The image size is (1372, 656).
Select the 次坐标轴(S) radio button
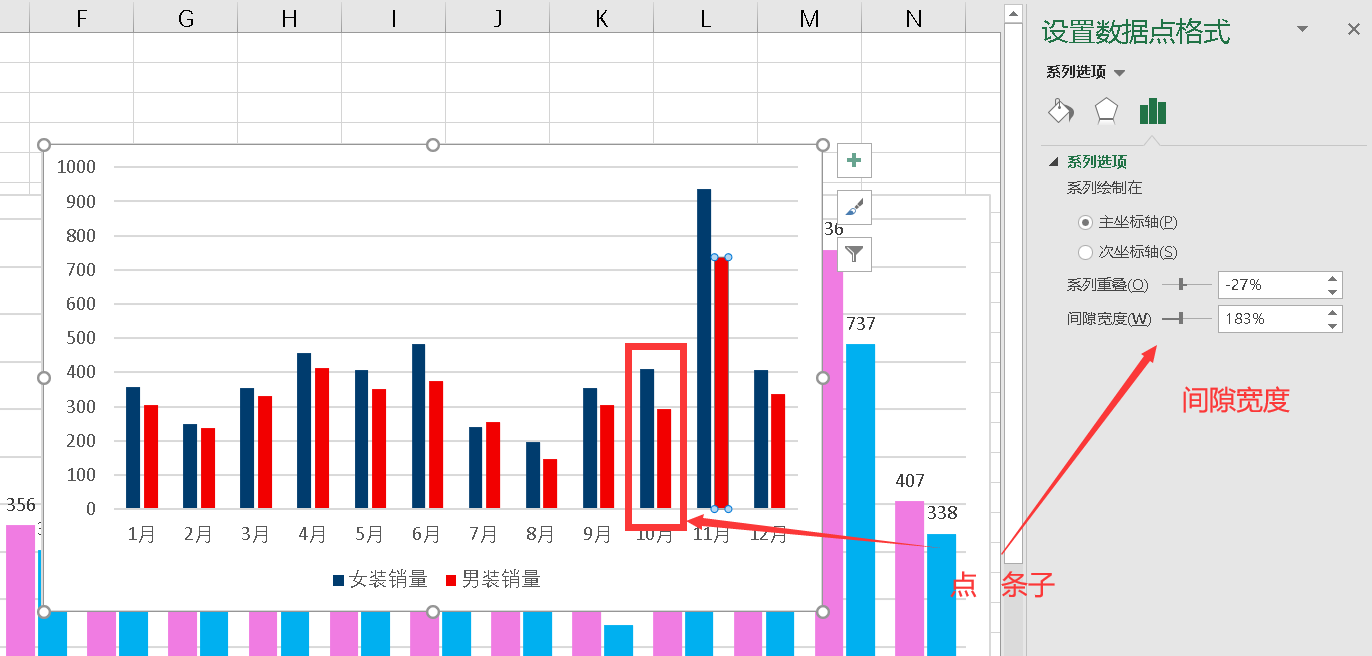pyautogui.click(x=1085, y=252)
